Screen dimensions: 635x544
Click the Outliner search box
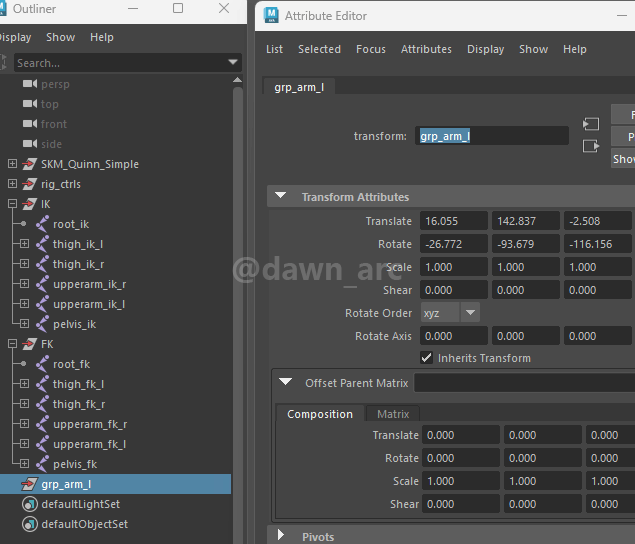[120, 63]
